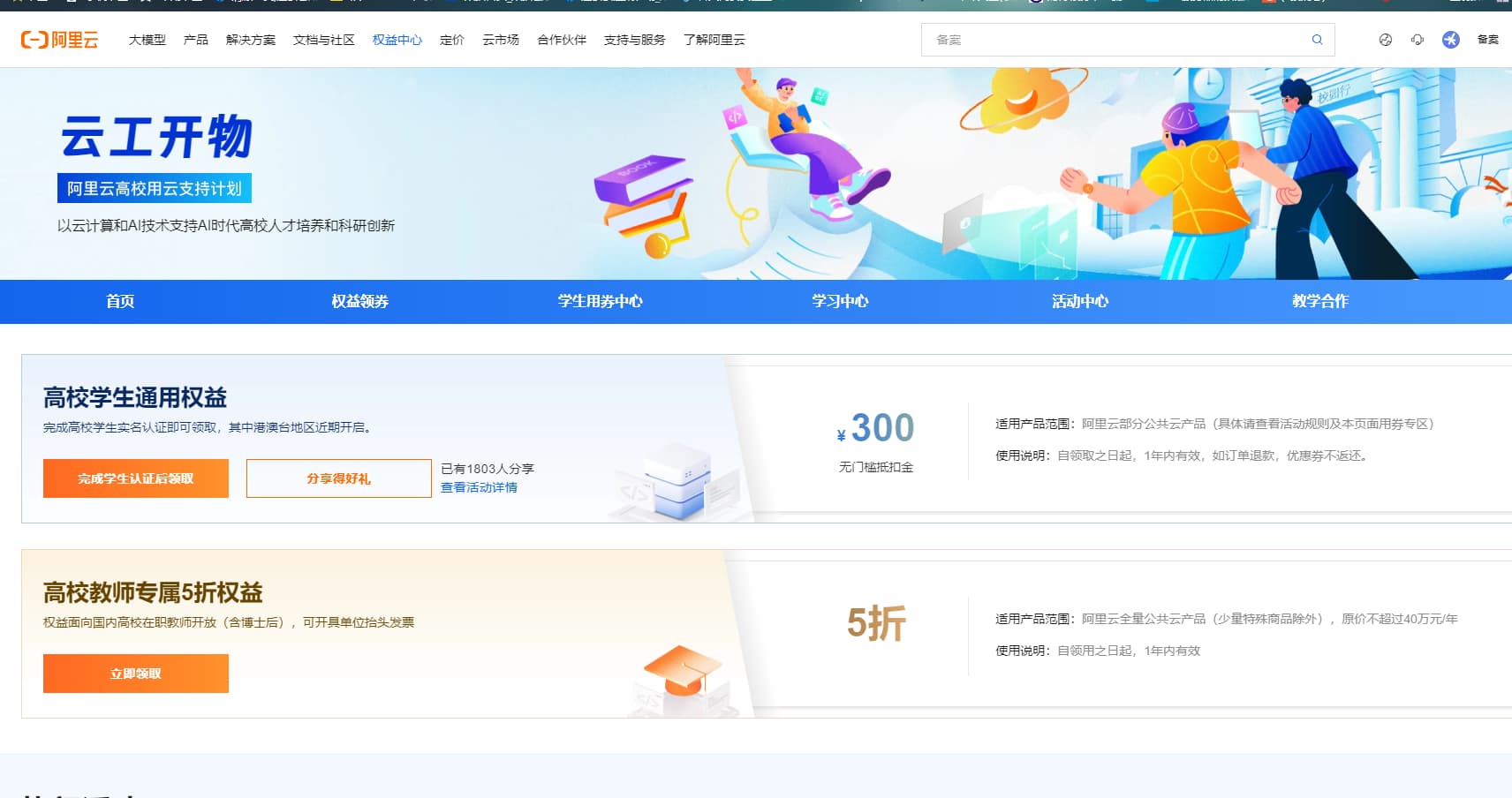1512x798 pixels.
Task: Click the 阿里云 logo
Action: click(59, 40)
